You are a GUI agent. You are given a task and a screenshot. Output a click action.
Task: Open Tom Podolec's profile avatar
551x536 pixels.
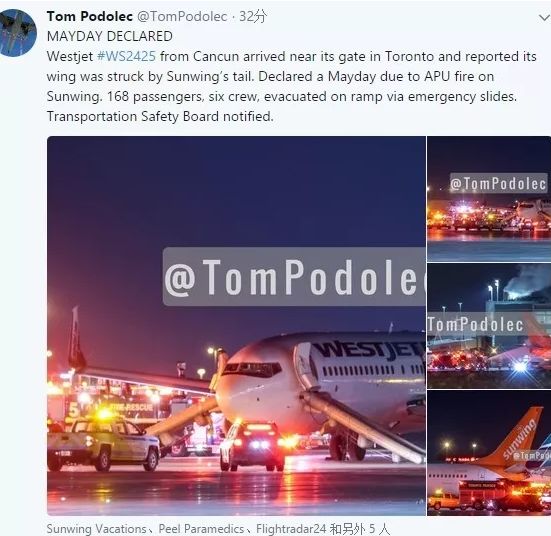17,33
